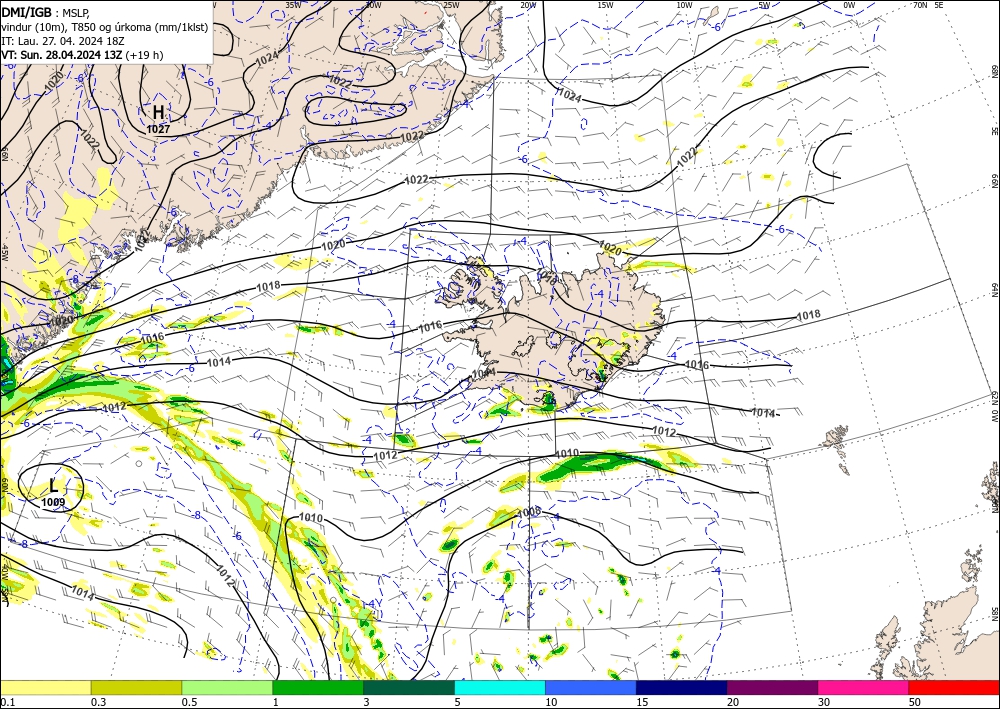
Task: Click the '30' legend value
Action: tap(823, 702)
